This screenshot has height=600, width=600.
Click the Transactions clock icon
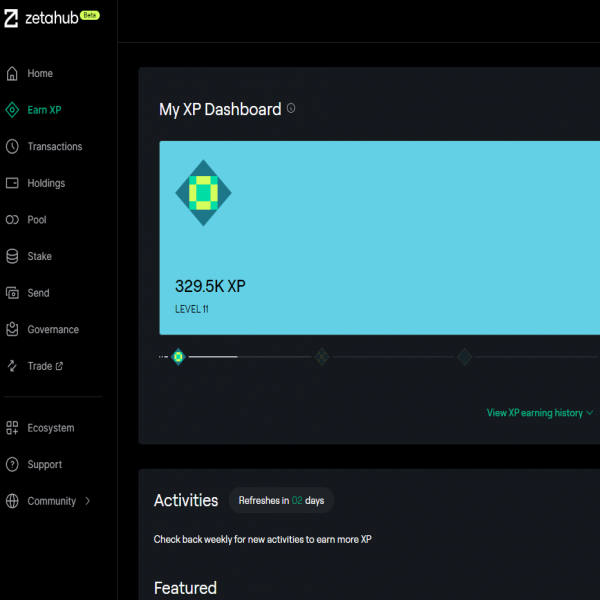[12, 146]
